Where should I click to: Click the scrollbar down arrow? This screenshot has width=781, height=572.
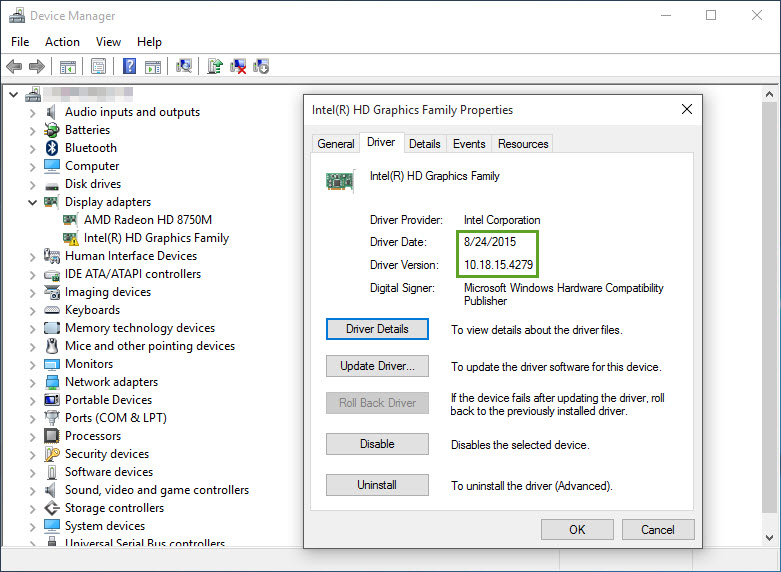click(x=770, y=538)
